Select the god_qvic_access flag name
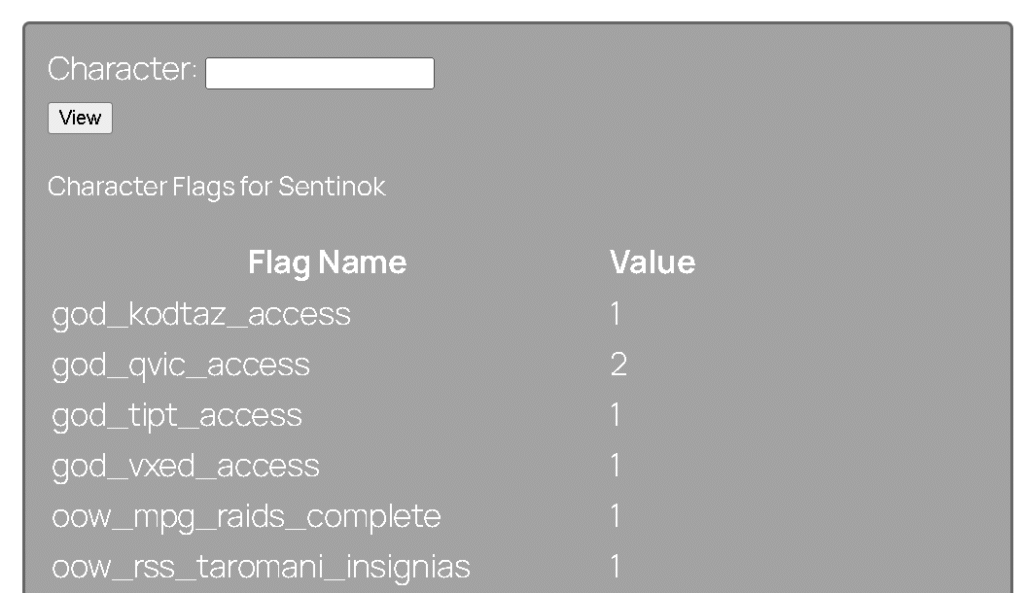 click(180, 366)
